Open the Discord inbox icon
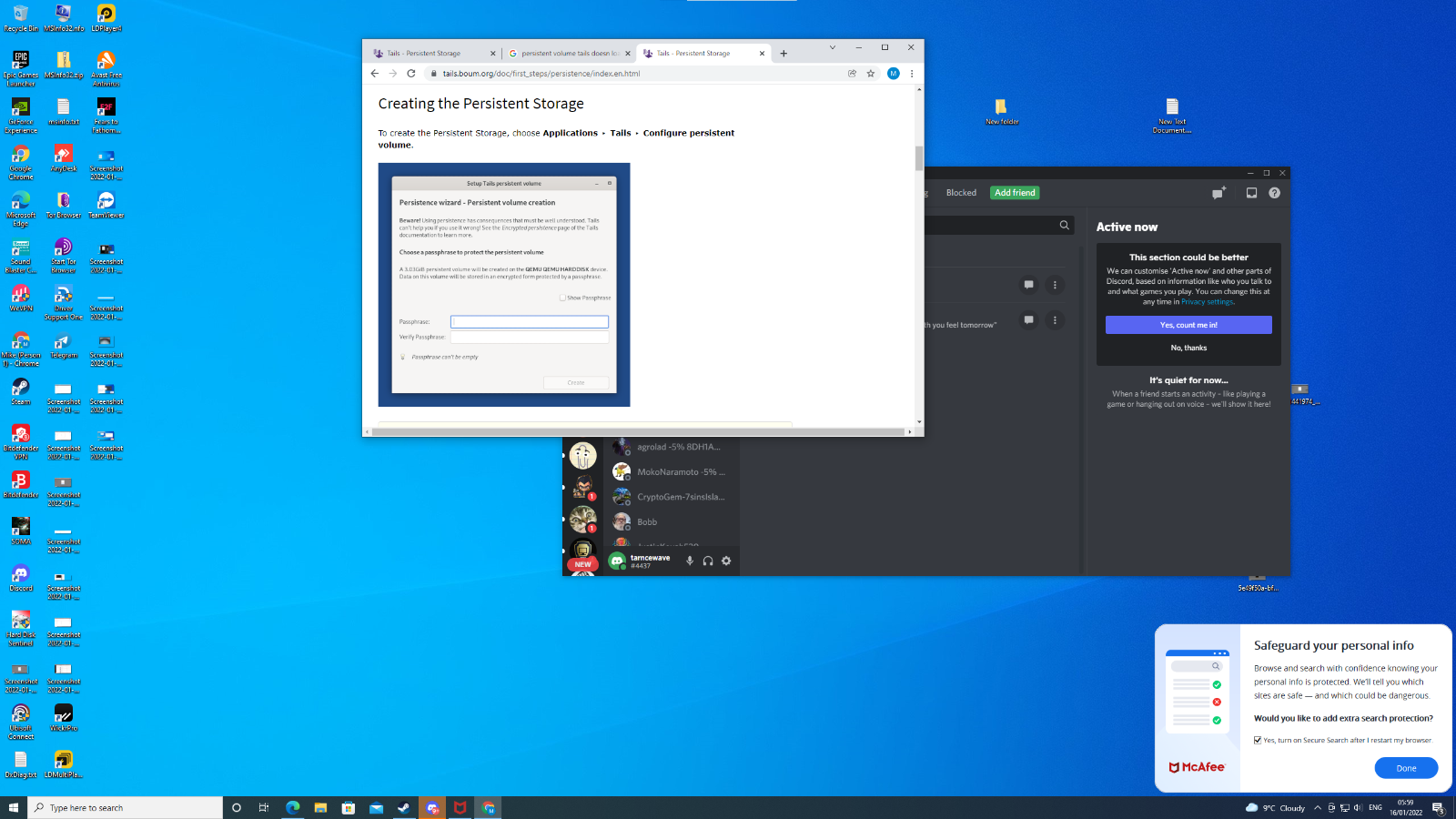Screen dimensions: 1456x819 1251,193
